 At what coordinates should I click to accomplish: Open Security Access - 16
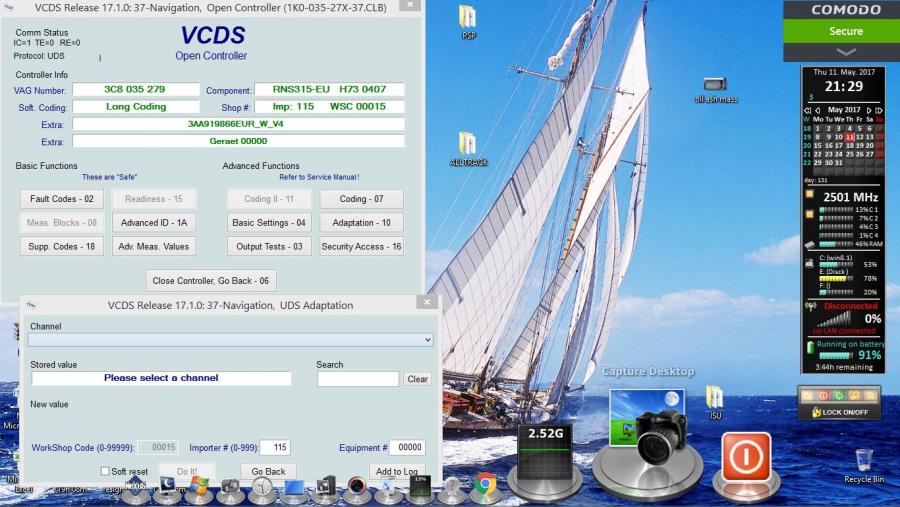click(x=361, y=246)
